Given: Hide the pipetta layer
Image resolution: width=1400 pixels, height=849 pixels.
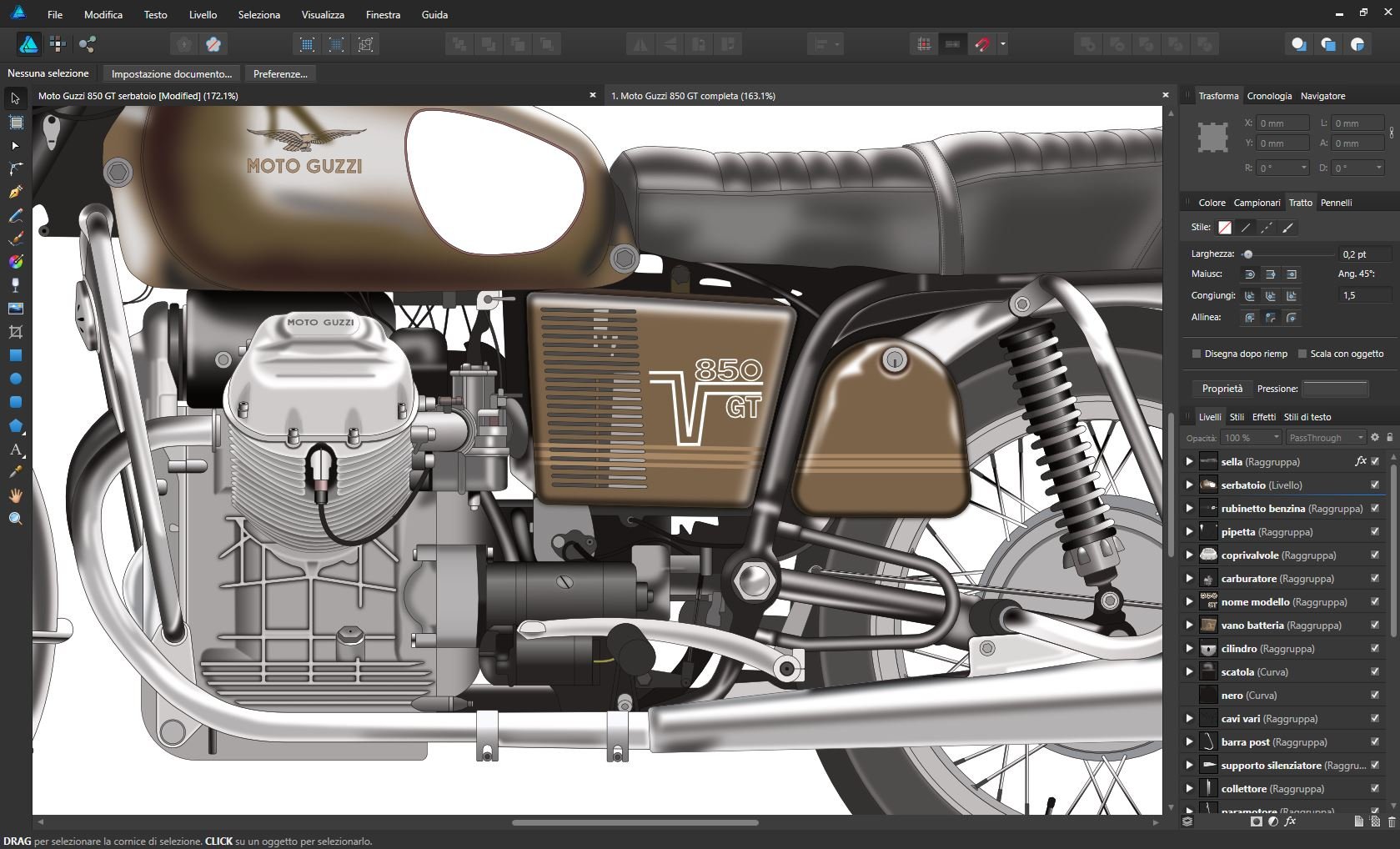Looking at the screenshot, I should (1375, 531).
